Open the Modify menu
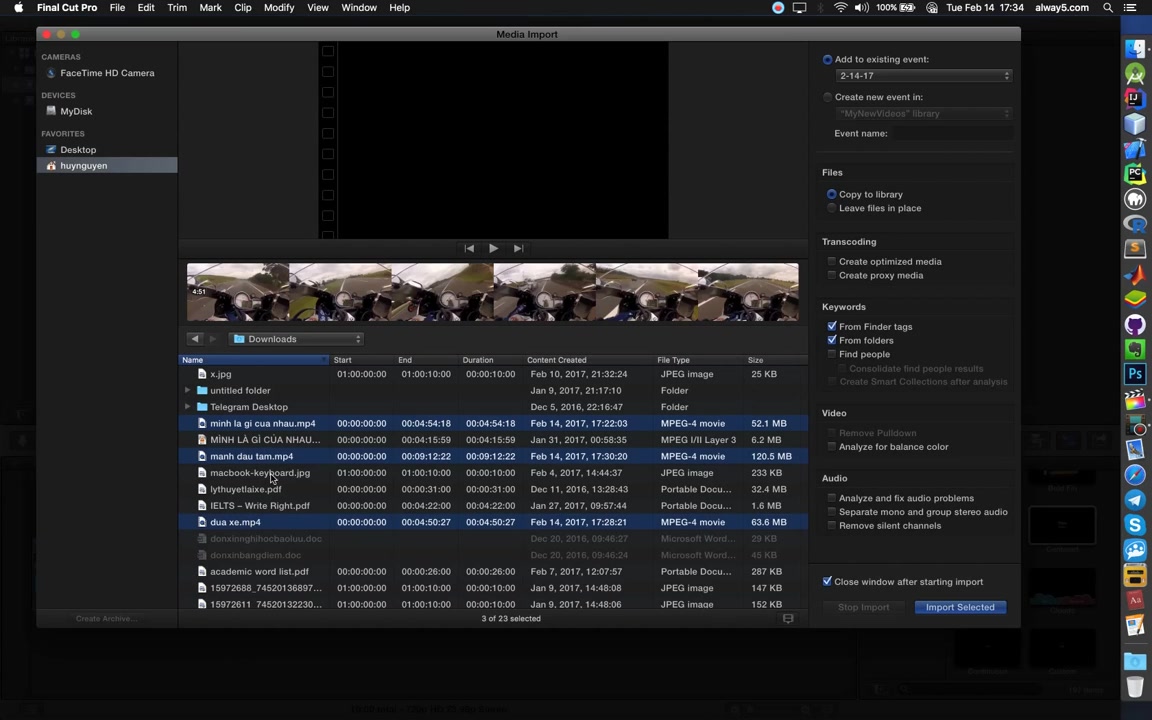Viewport: 1152px width, 720px height. [279, 8]
